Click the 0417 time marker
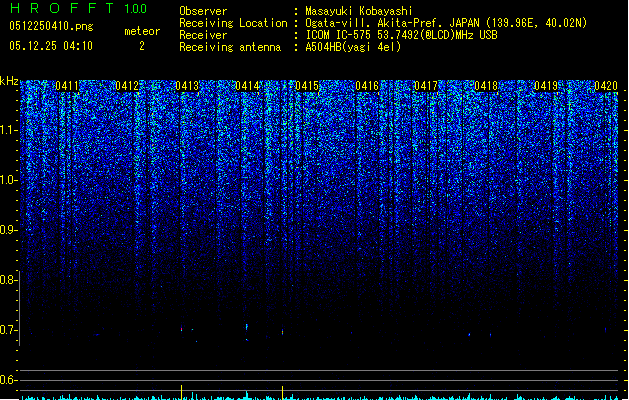629x400 pixels. click(x=426, y=86)
